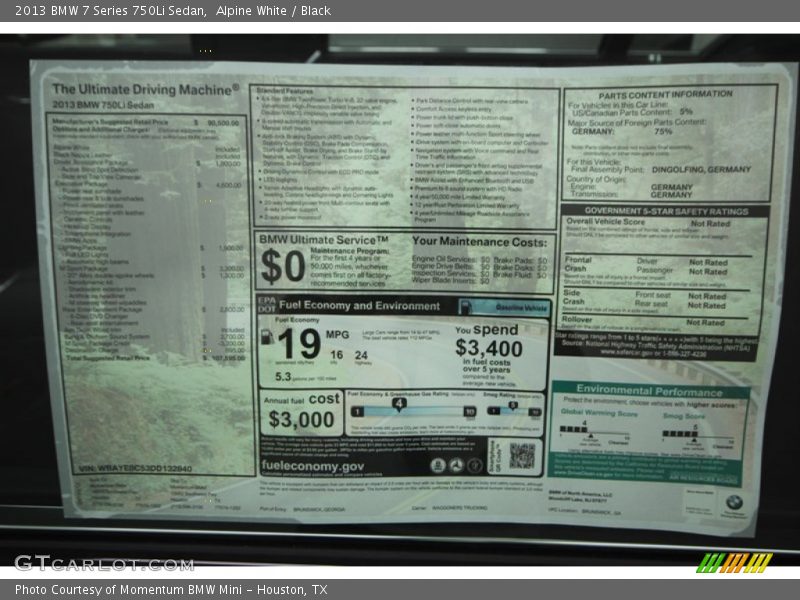The width and height of the screenshot is (800, 600).
Task: Click the 'Standard Features' heading
Action: (x=284, y=91)
